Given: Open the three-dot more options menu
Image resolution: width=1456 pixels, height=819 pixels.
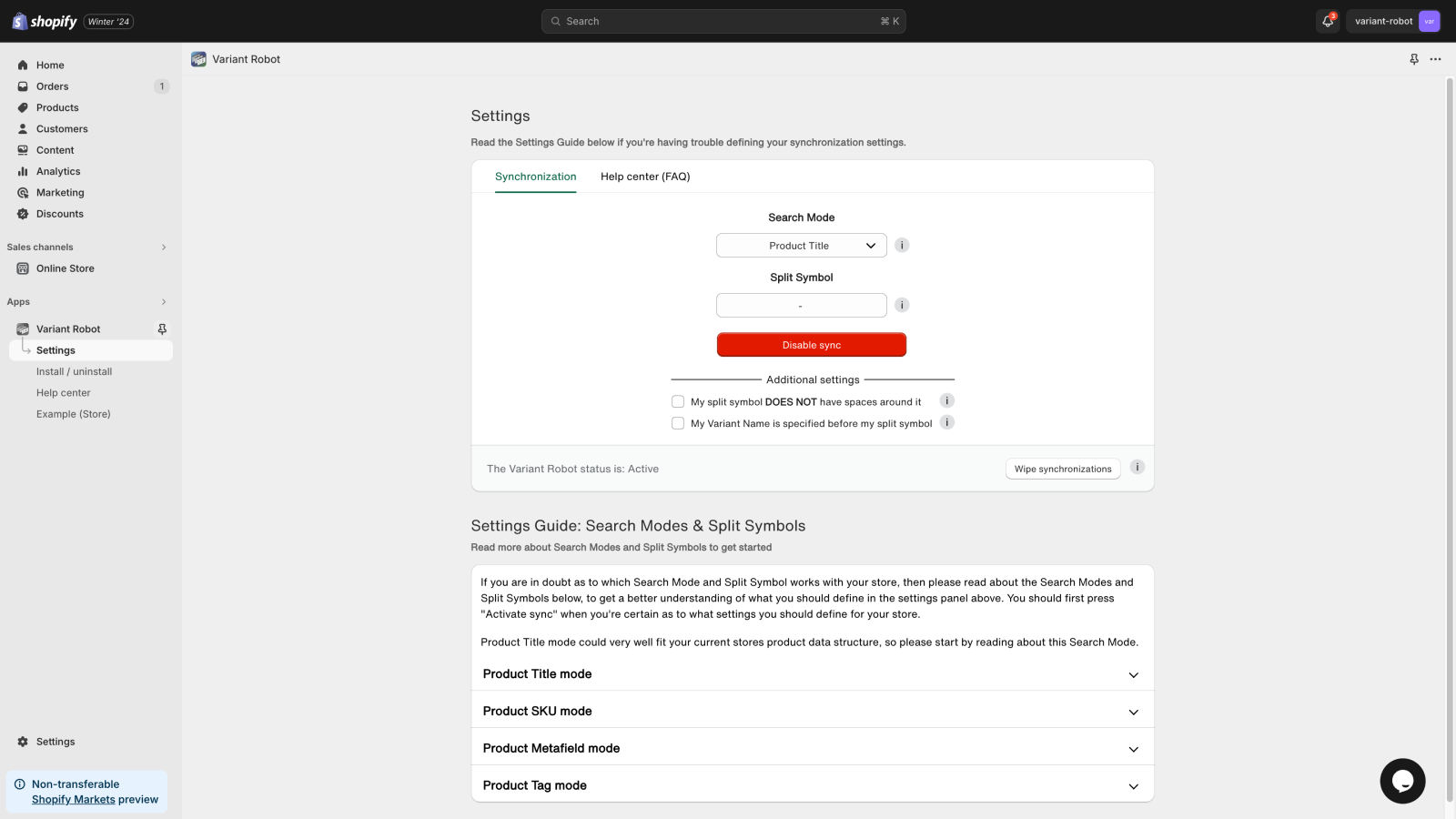Looking at the screenshot, I should 1435,59.
